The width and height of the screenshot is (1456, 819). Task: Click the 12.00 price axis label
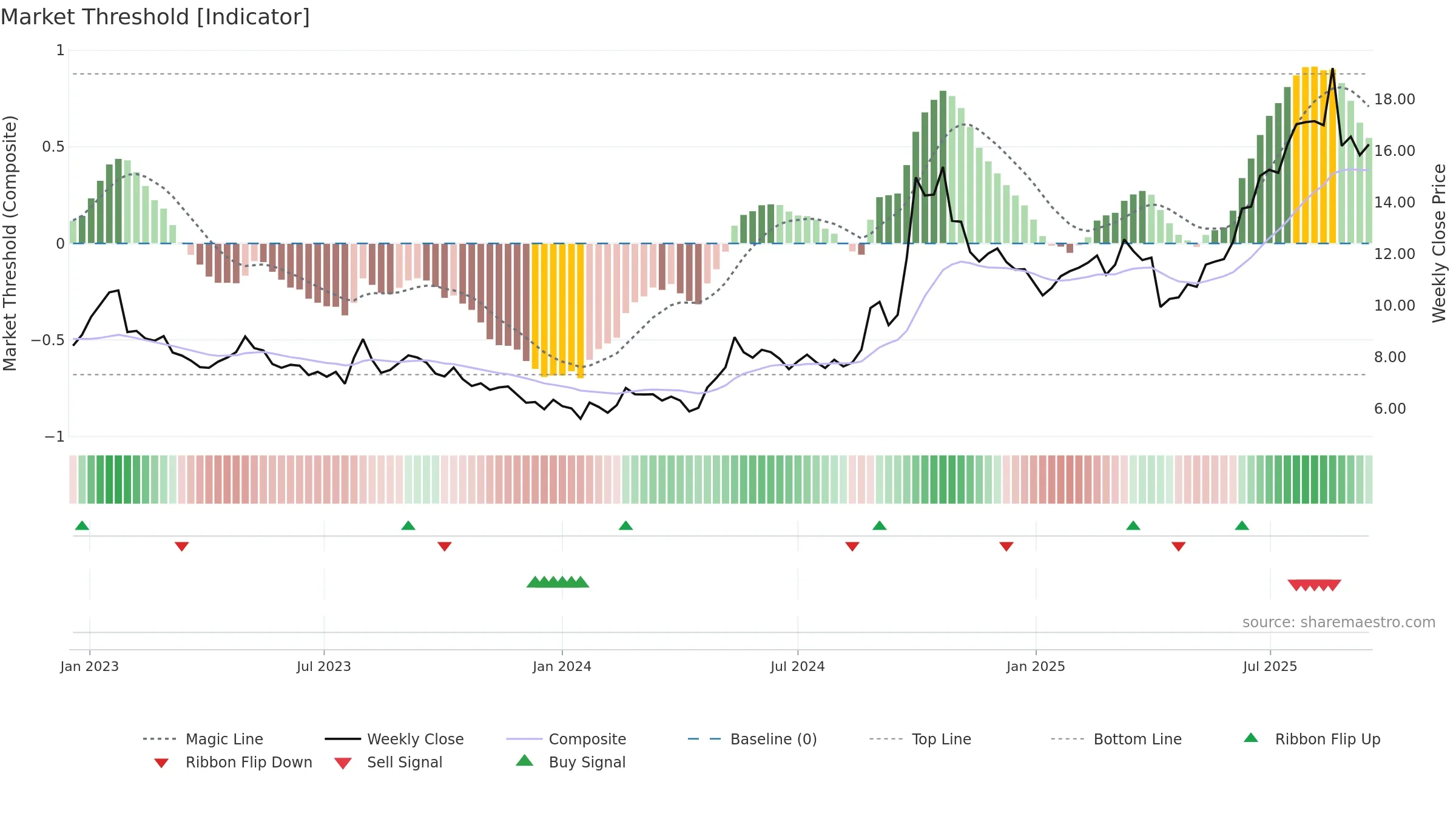(x=1395, y=254)
